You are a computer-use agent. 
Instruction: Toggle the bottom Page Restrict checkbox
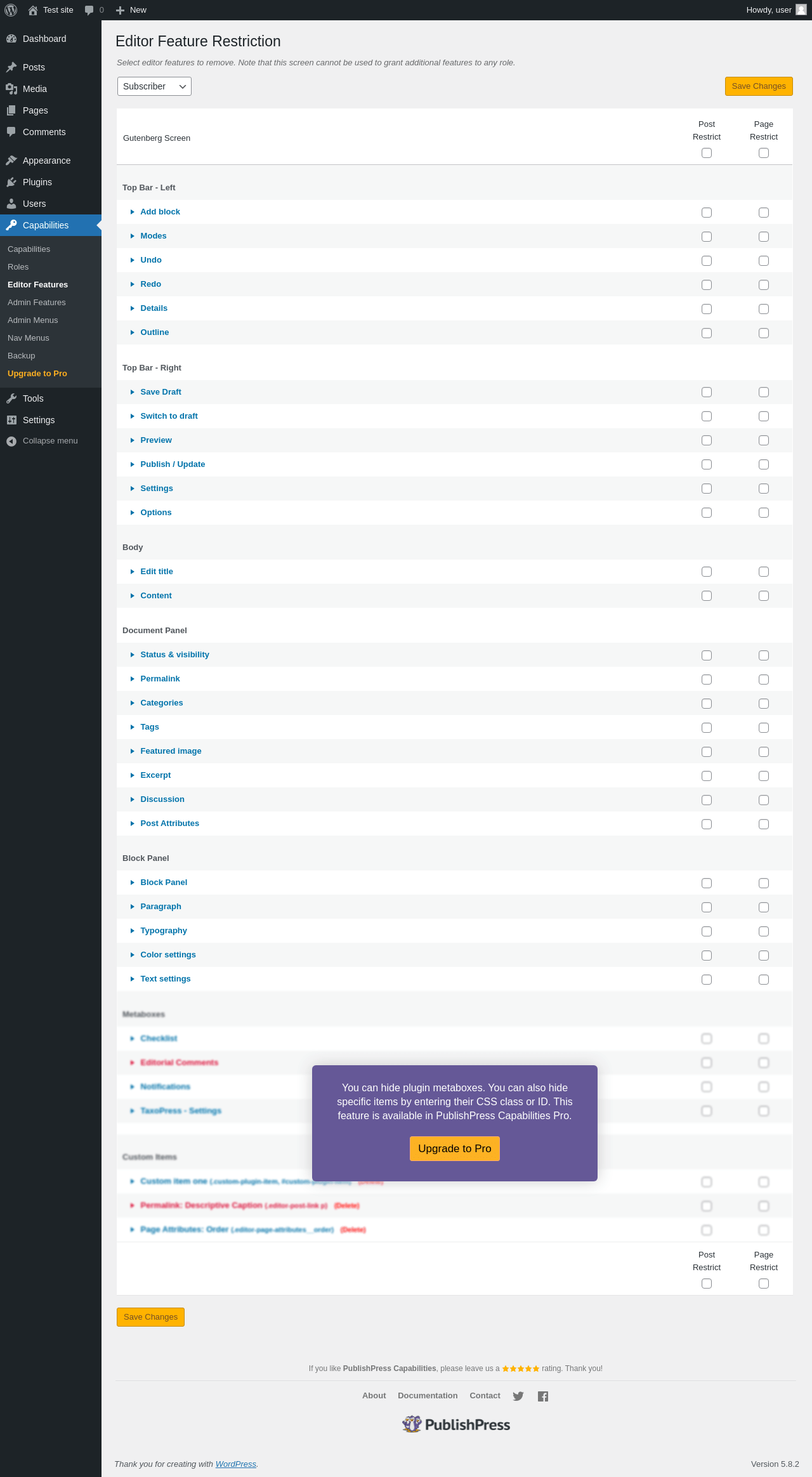tap(764, 1283)
